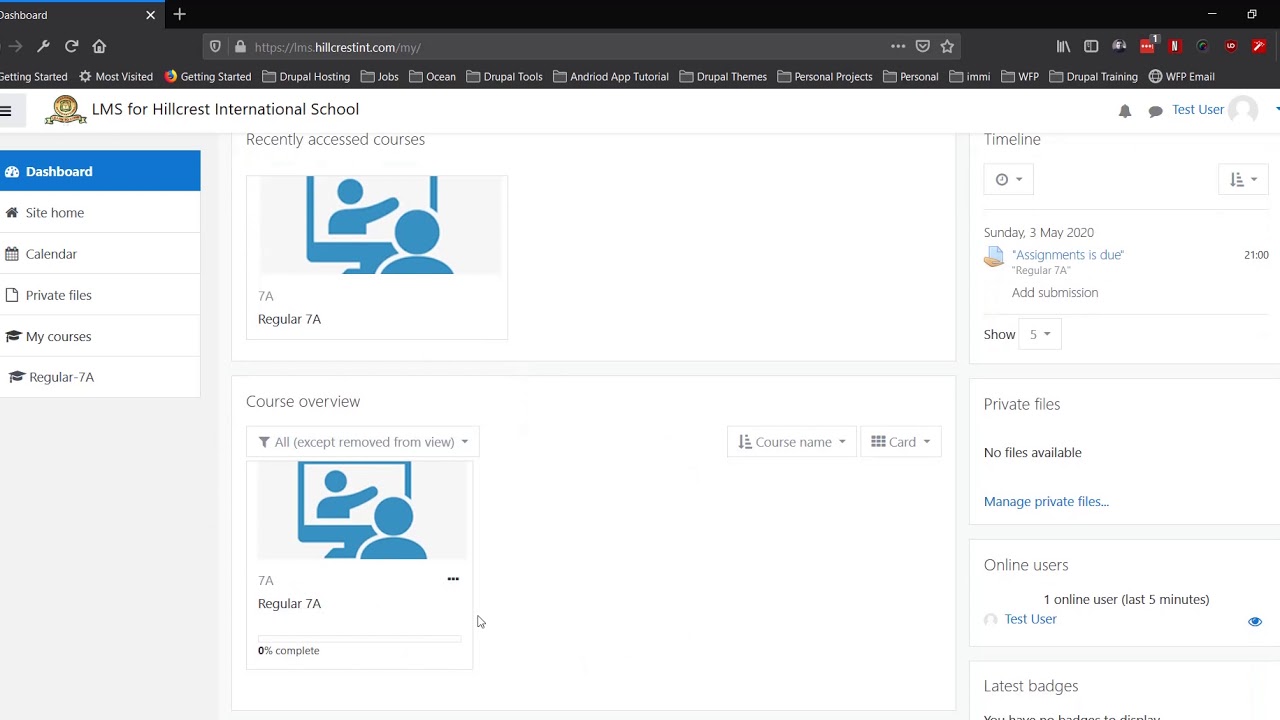1280x720 pixels.
Task: Click the Test User avatar picture
Action: 1243,110
